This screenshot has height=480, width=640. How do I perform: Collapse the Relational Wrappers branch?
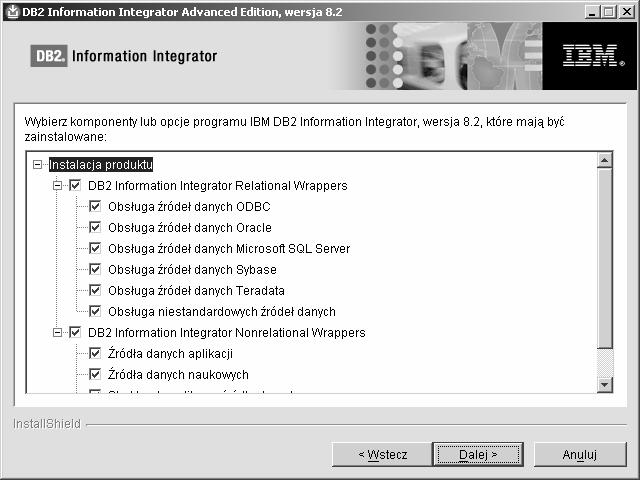58,186
